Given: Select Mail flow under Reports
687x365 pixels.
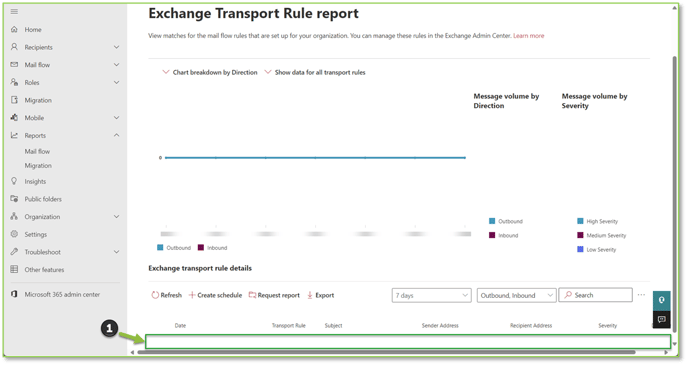Looking at the screenshot, I should [x=37, y=151].
